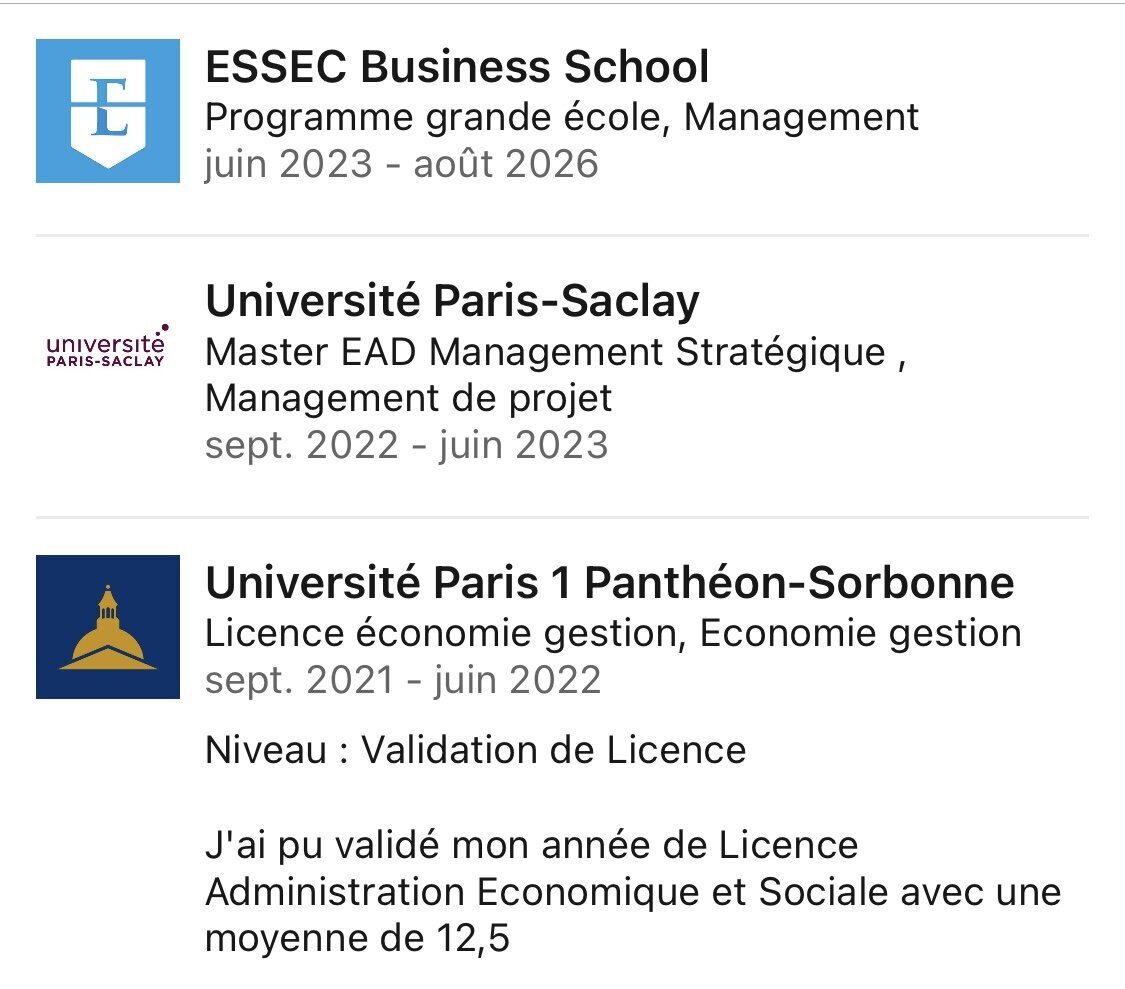Click the Programme grande école, Management line
Image resolution: width=1125 pixels, height=989 pixels.
(x=561, y=117)
